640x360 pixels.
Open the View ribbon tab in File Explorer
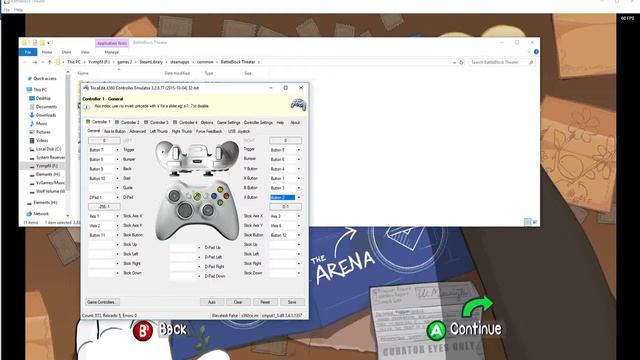point(85,52)
